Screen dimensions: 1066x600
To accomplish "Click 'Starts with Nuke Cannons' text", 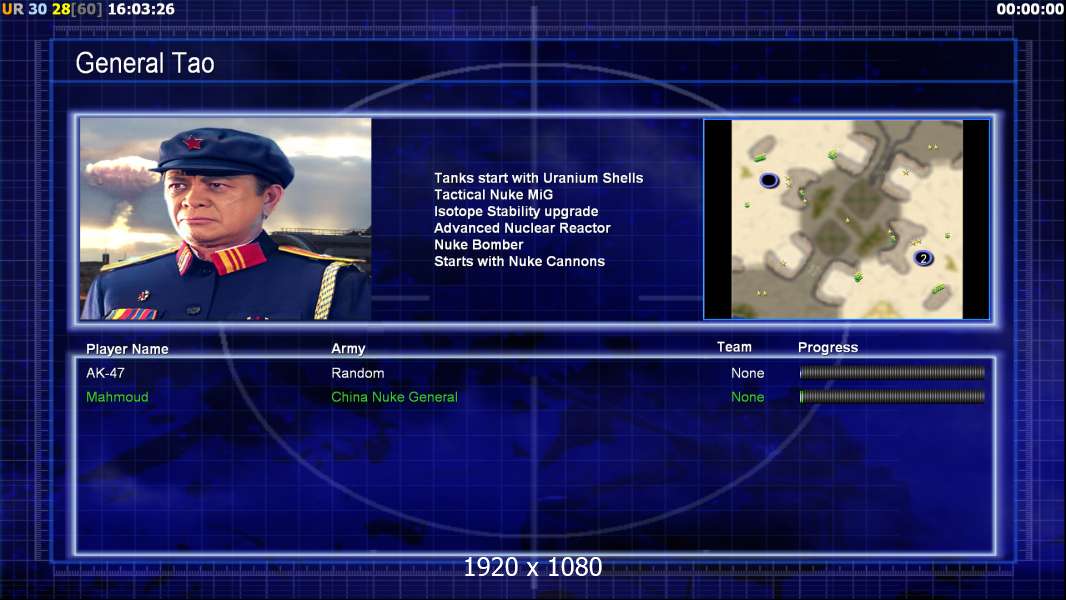I will tap(519, 262).
